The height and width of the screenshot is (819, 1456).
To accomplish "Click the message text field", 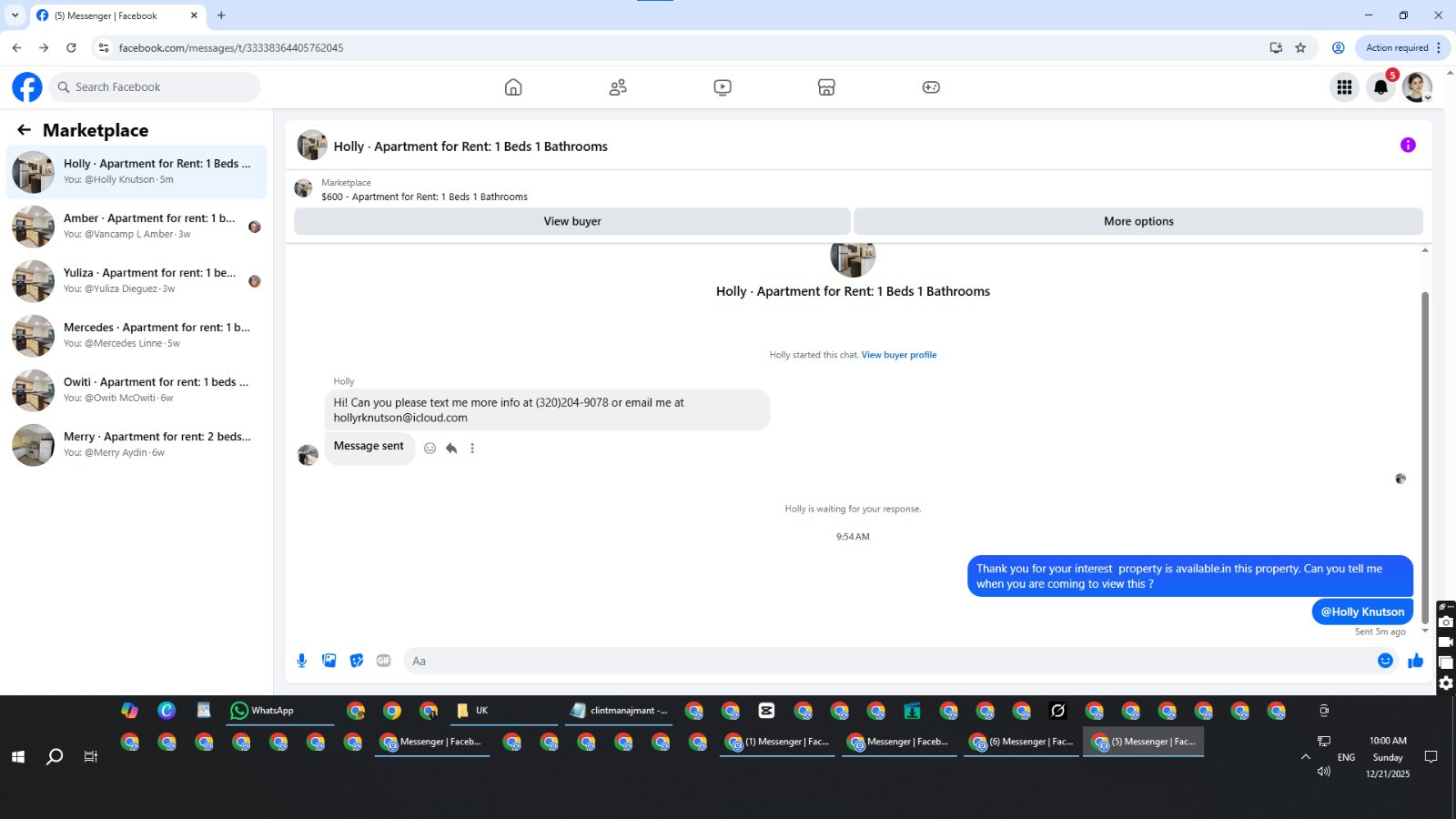I will 888,661.
